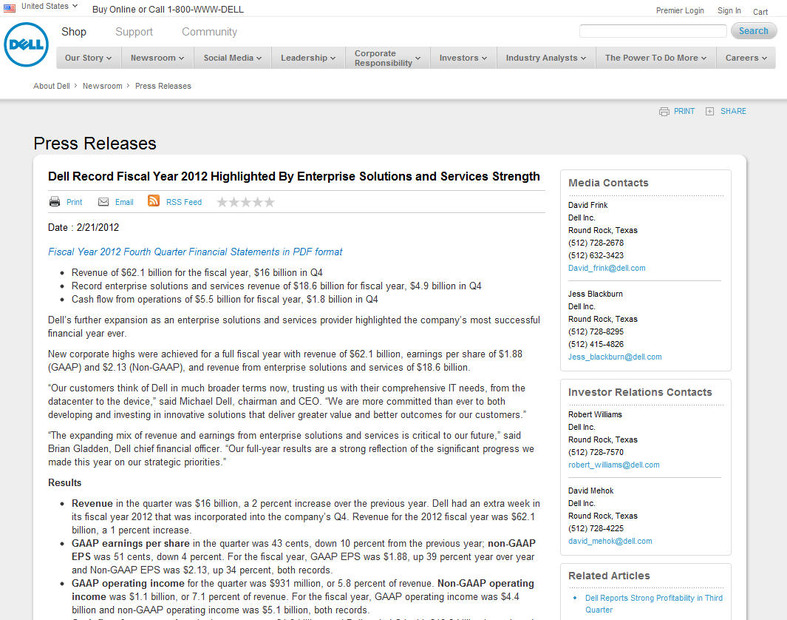Open the Community tab
The width and height of the screenshot is (787, 620).
pos(209,32)
